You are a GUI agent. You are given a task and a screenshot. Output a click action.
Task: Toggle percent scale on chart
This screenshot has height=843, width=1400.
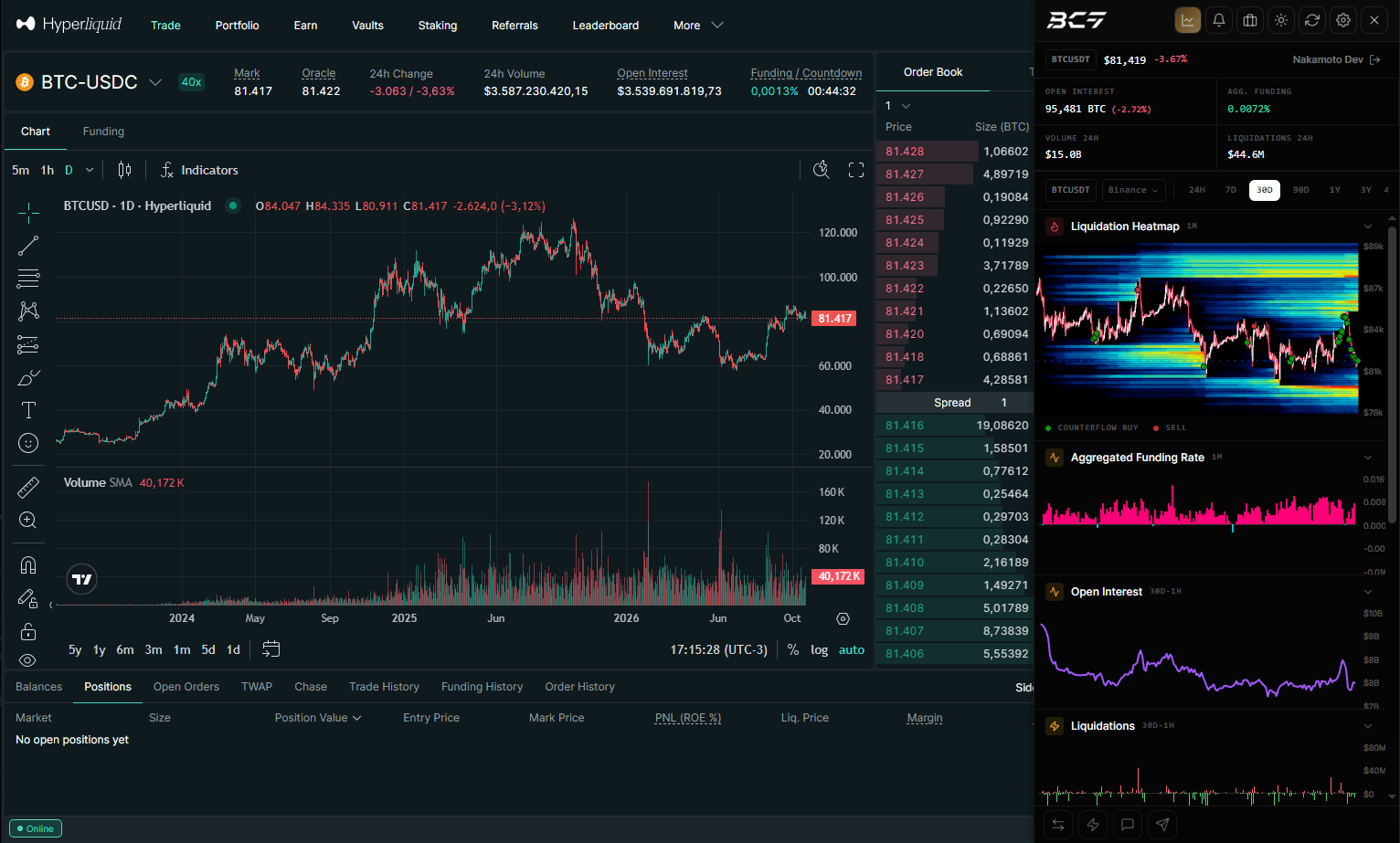pos(793,650)
